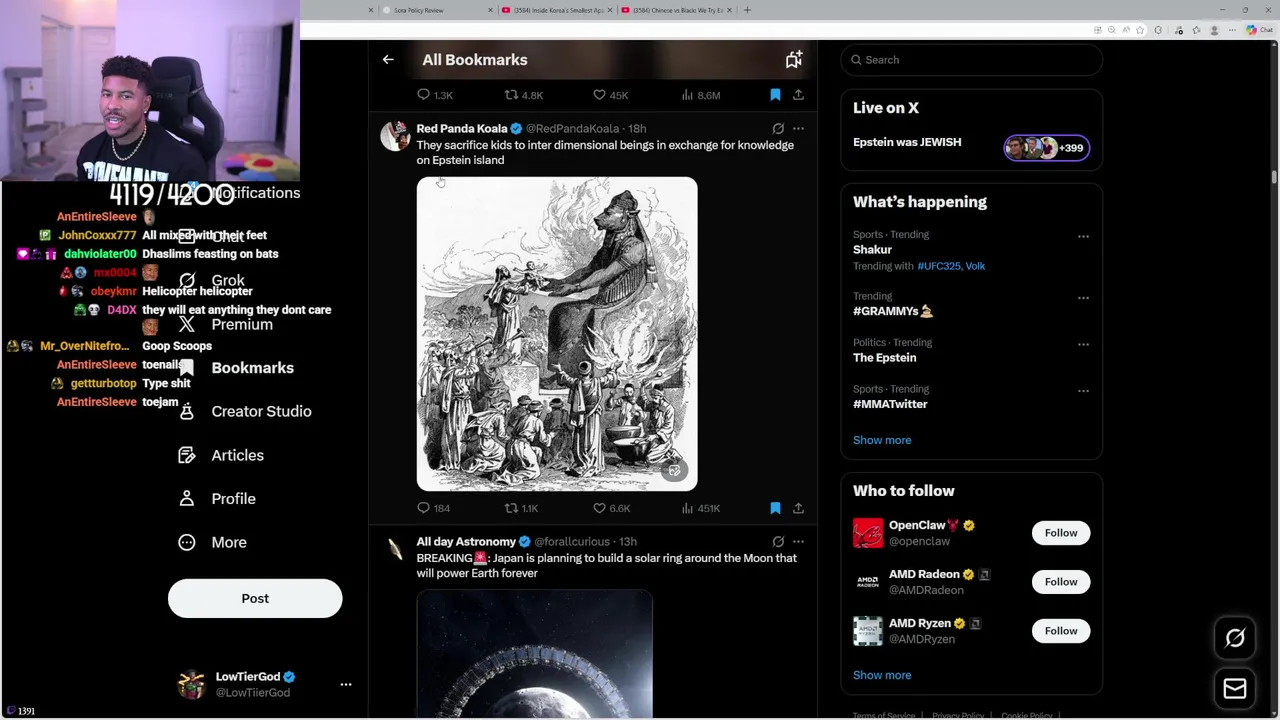
Task: Open AMD Ryzen profile avatar
Action: tap(868, 631)
